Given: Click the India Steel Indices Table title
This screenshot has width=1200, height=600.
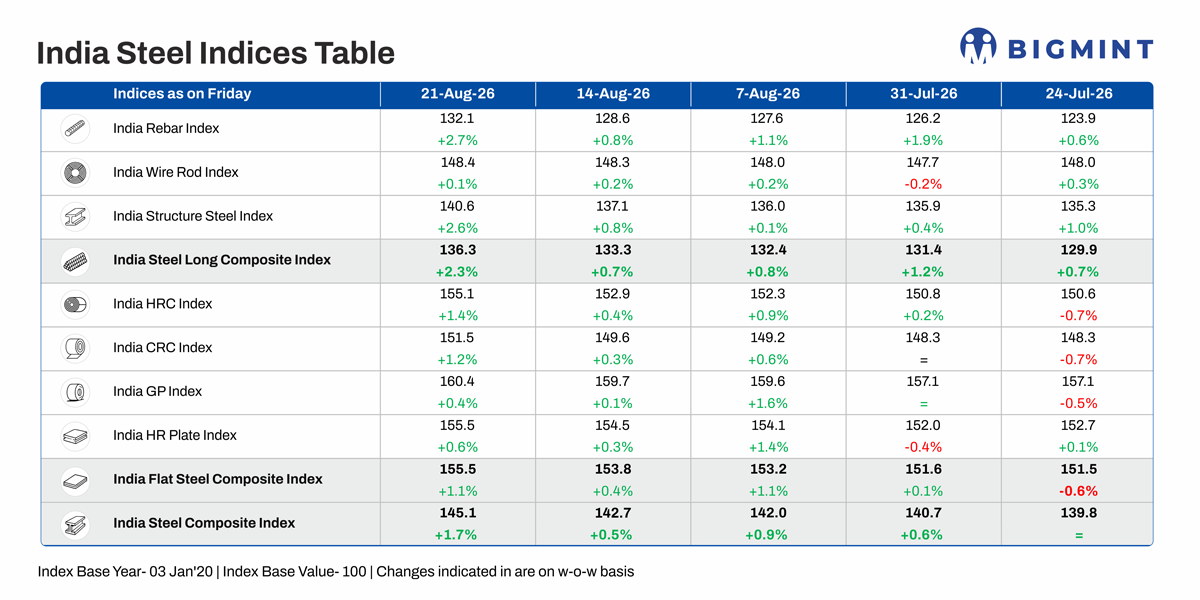Looking at the screenshot, I should click(x=216, y=52).
